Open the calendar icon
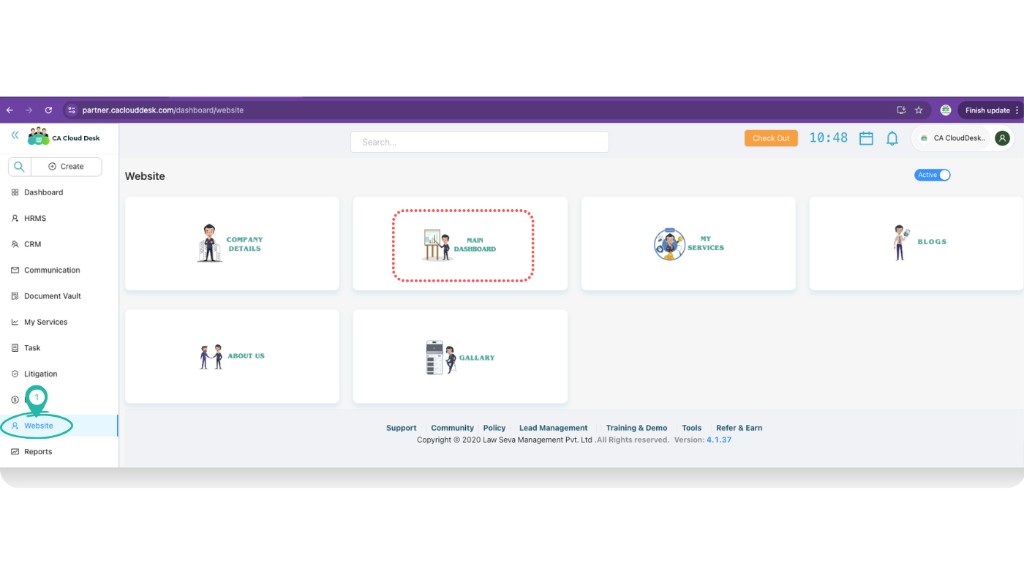Viewport: 1024px width, 585px height. [866, 138]
